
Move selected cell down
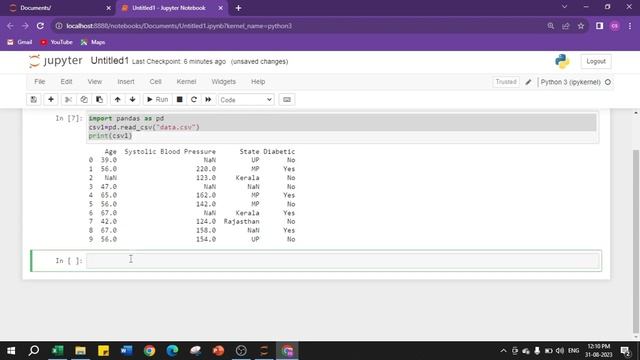click(x=133, y=100)
